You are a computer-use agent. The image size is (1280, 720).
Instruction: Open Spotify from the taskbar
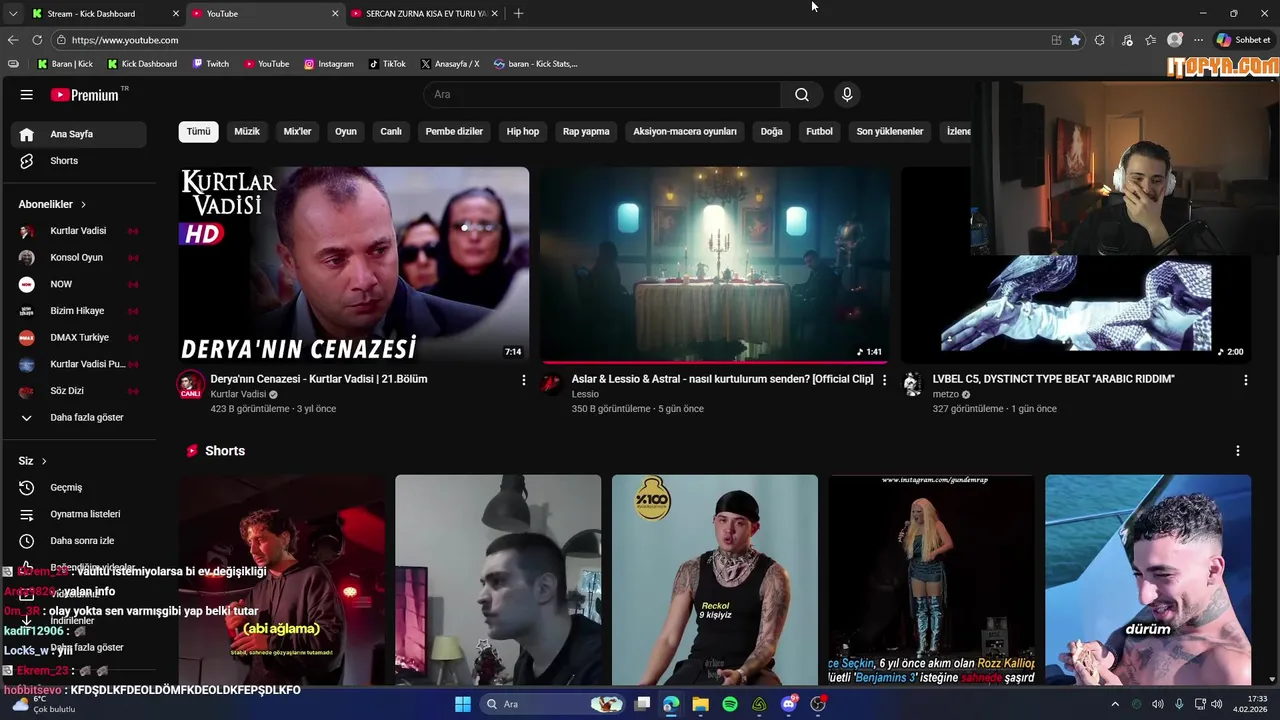click(x=730, y=704)
